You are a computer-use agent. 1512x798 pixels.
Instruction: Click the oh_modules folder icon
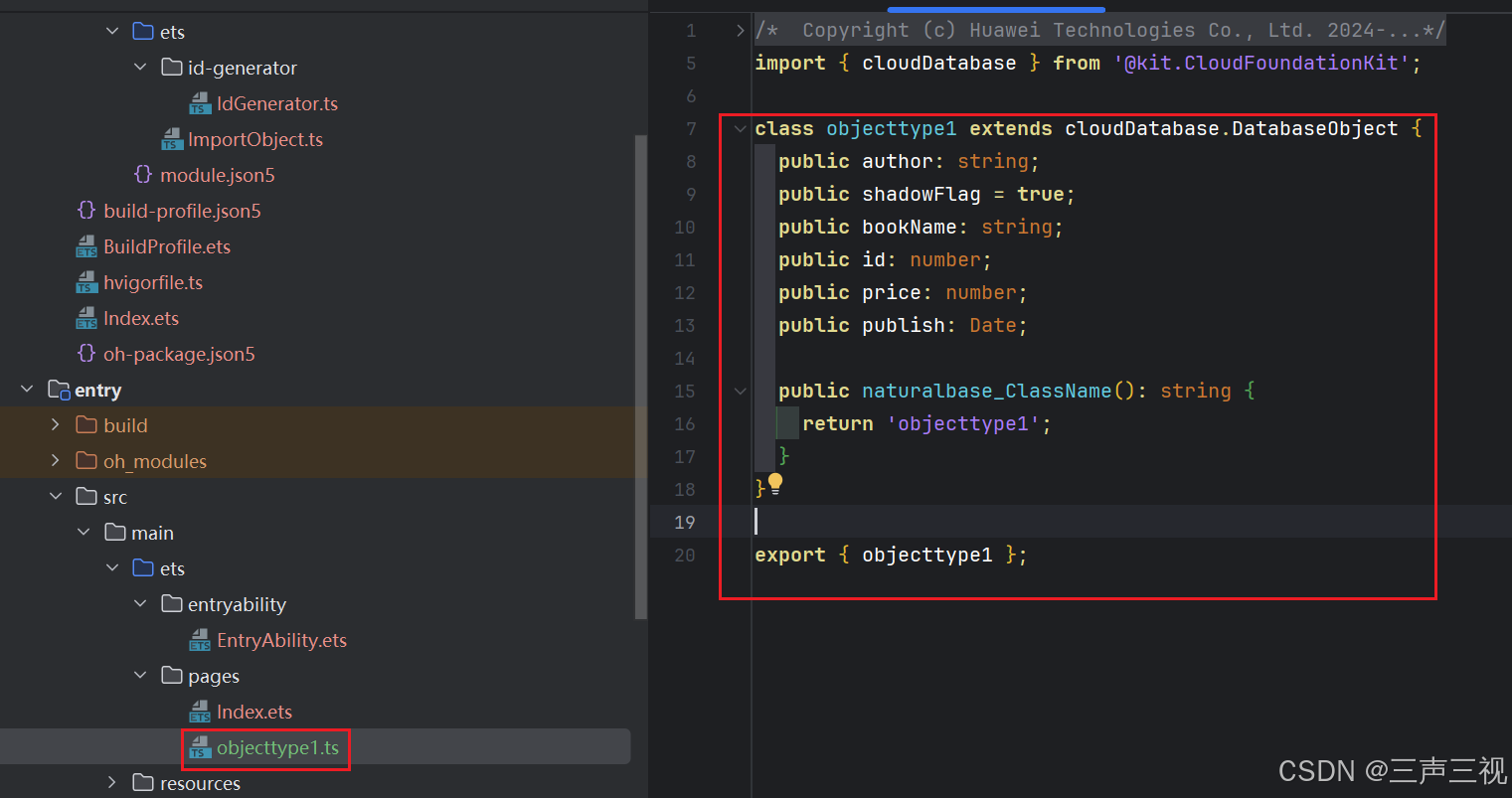86,461
